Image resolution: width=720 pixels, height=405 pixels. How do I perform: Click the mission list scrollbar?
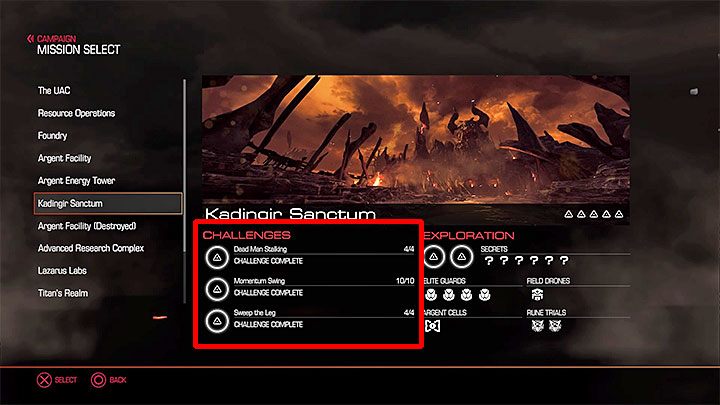pos(185,191)
